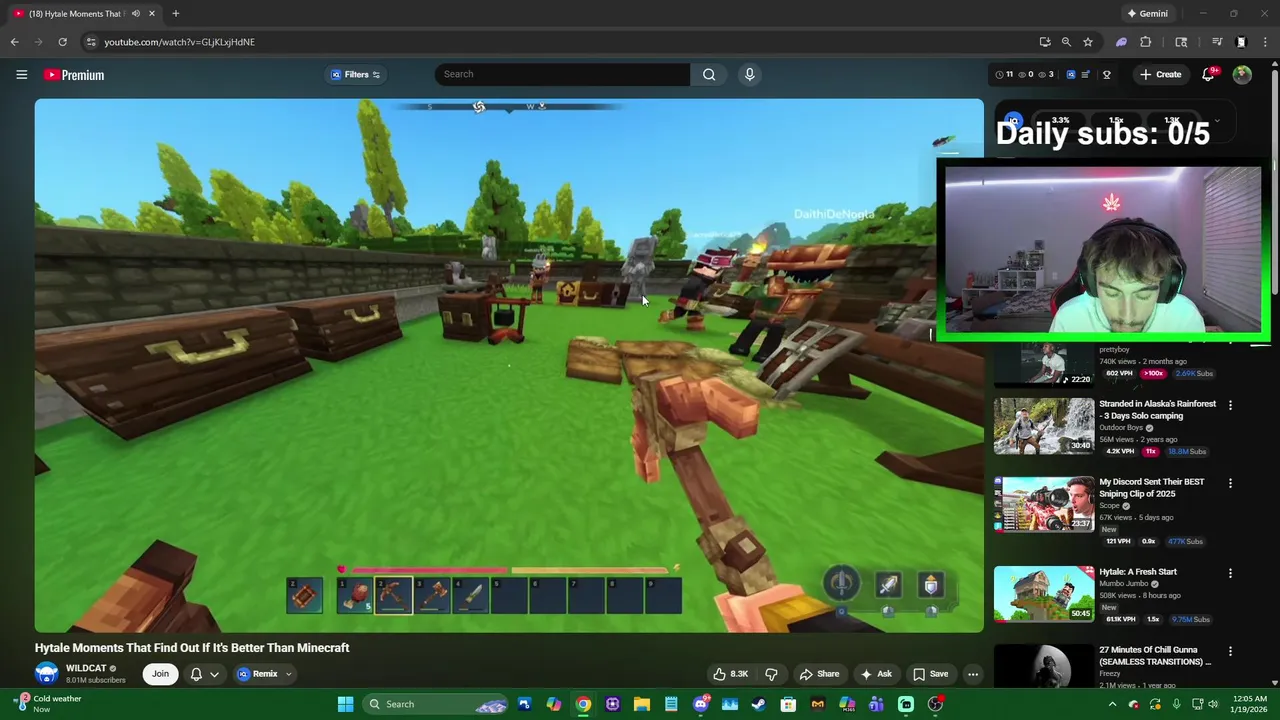
Task: Open Steam from the taskbar
Action: [759, 704]
